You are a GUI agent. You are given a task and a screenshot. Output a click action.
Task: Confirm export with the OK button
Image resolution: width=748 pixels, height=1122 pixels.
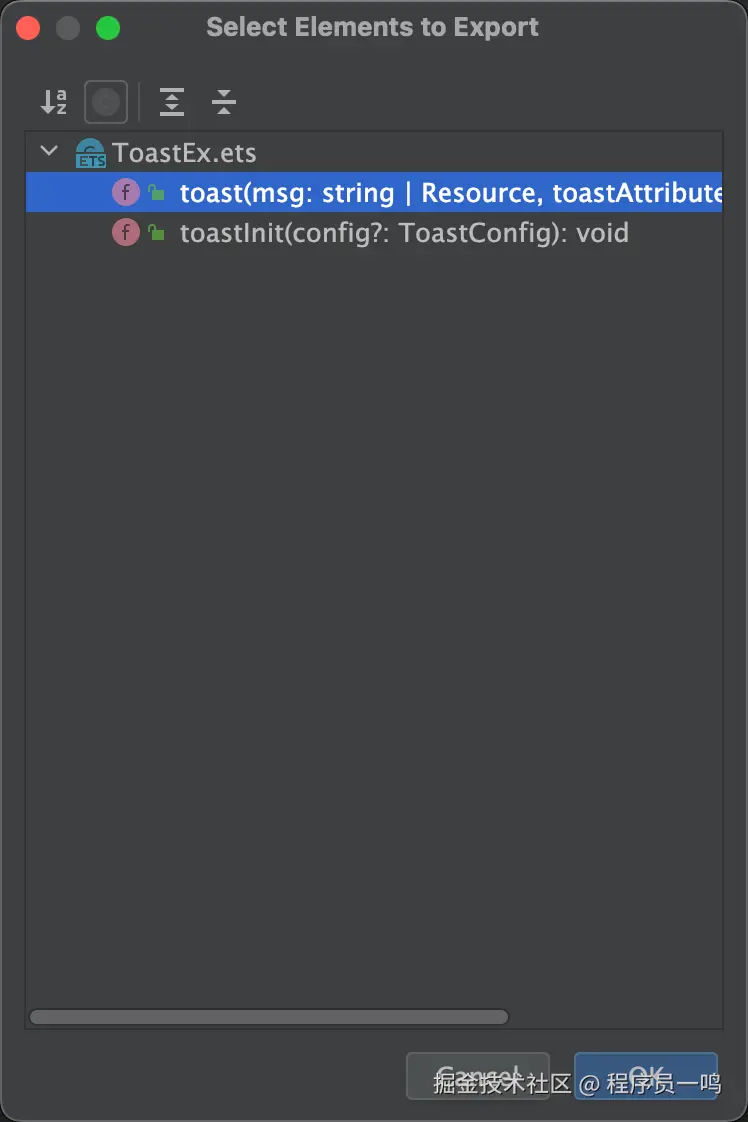(646, 1075)
